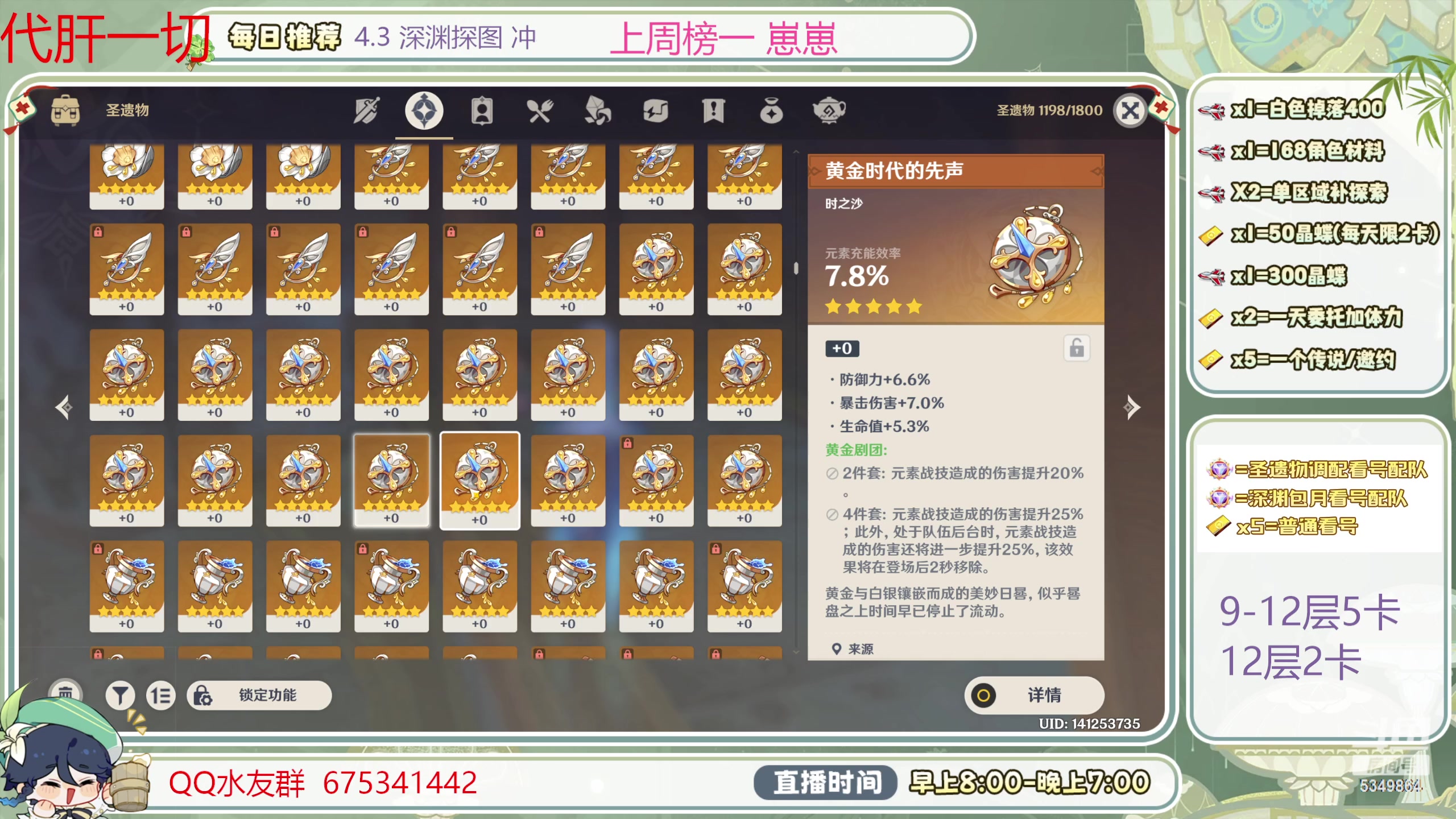
Task: Select the locked sands artifact in fourth row
Action: pos(656,480)
